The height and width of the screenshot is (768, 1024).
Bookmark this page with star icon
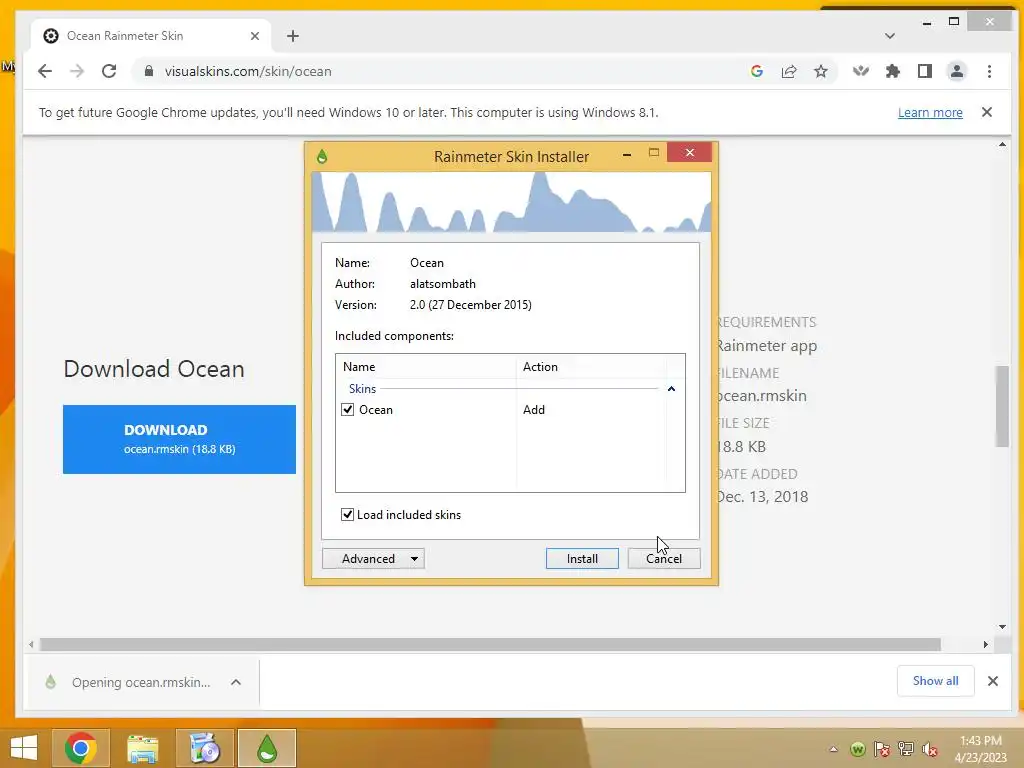click(x=821, y=71)
